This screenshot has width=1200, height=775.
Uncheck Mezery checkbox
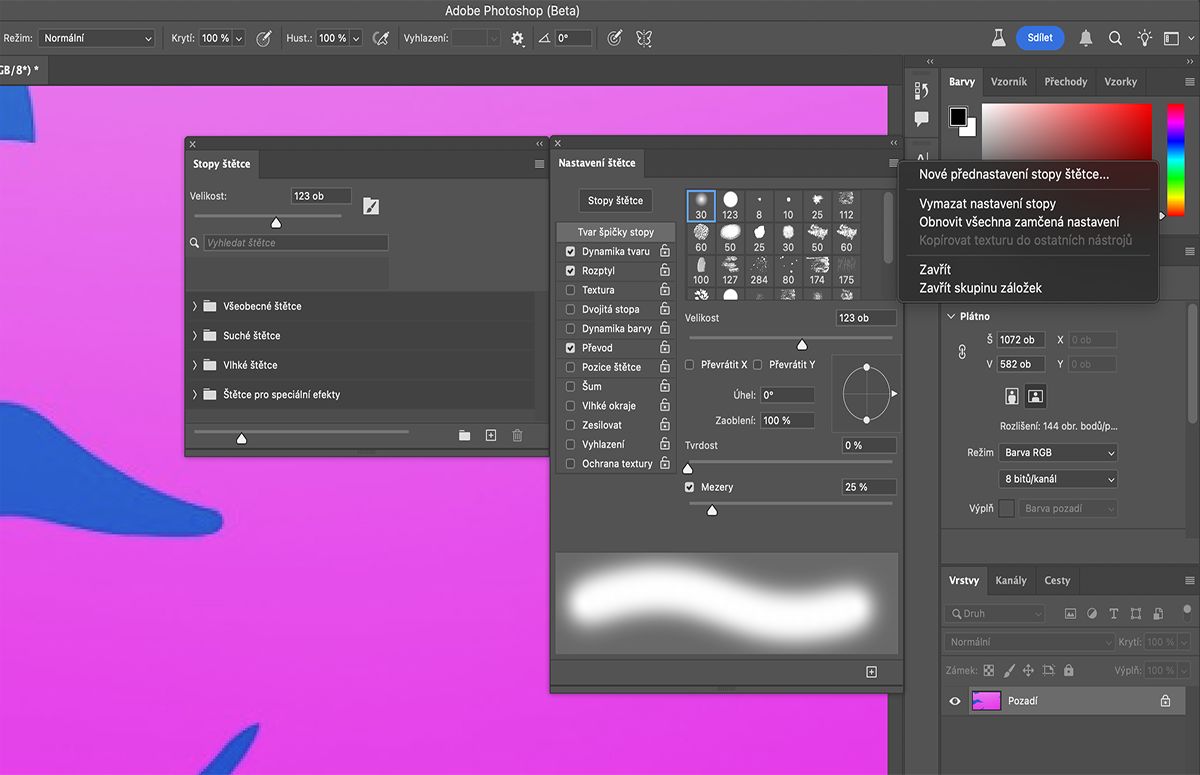[690, 487]
